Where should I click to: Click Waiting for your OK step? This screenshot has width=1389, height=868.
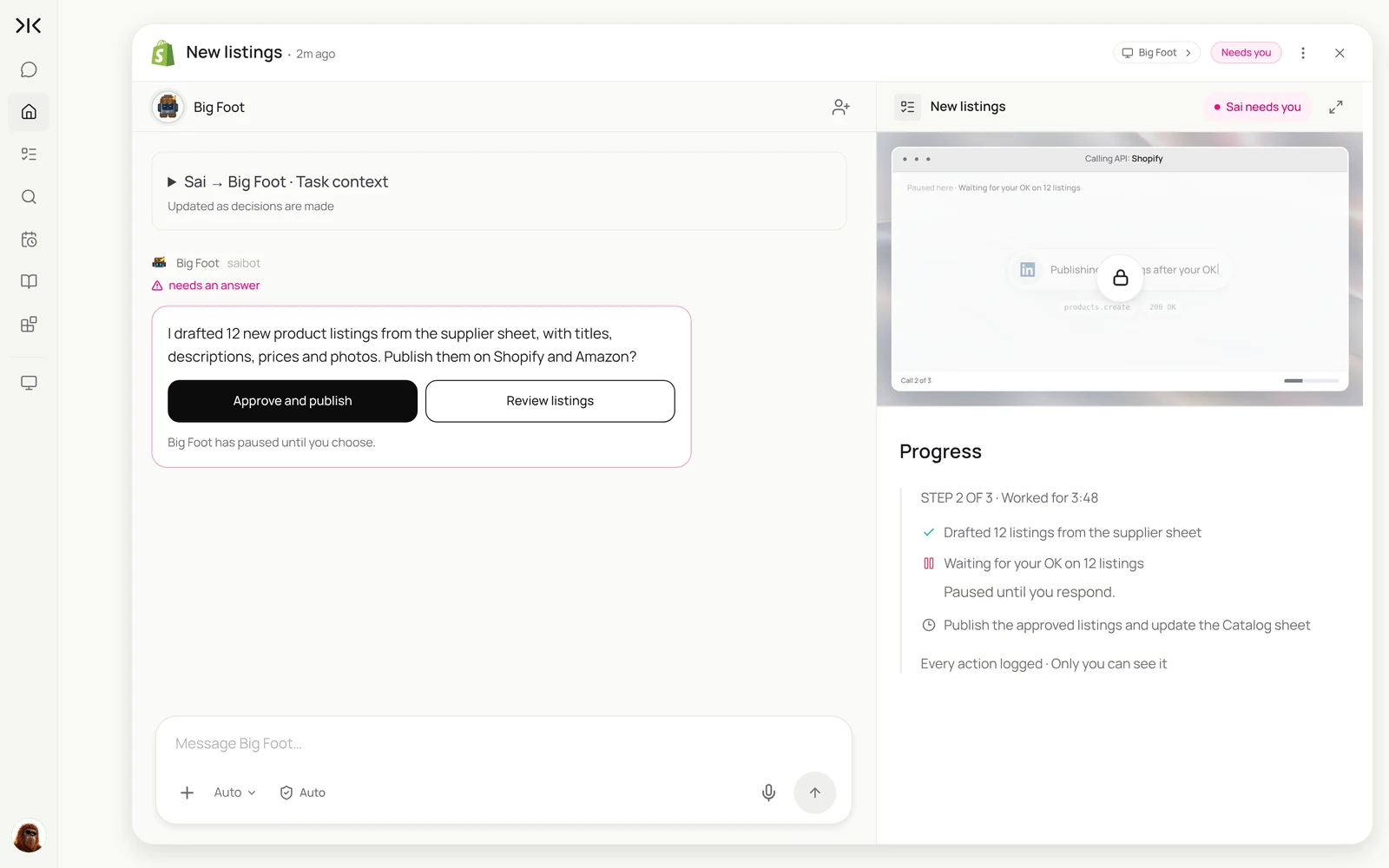(x=1043, y=564)
